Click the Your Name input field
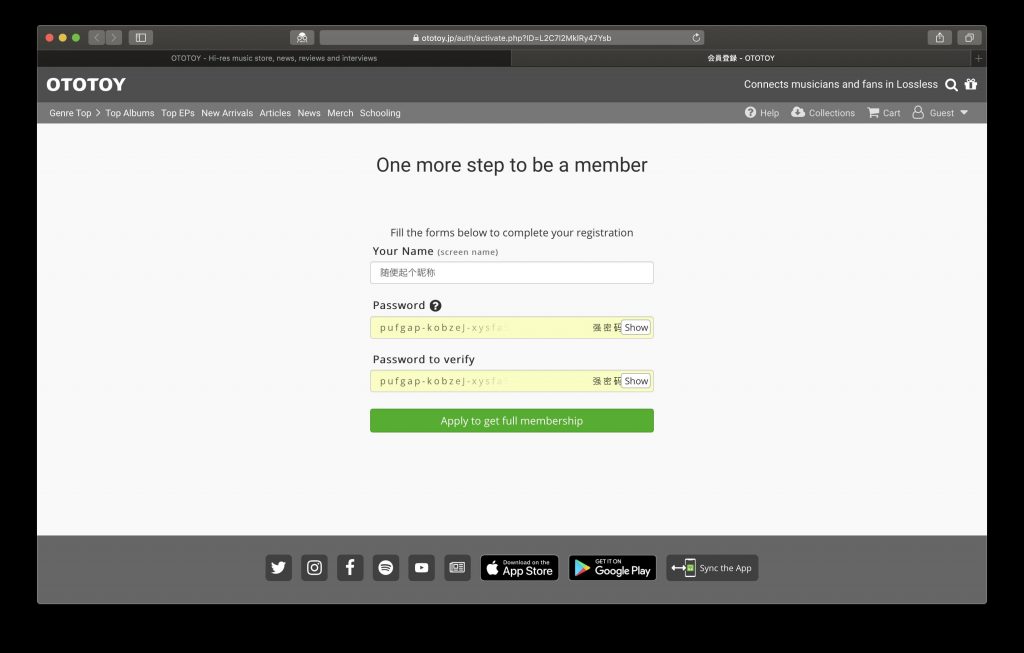This screenshot has width=1024, height=653. tap(511, 272)
